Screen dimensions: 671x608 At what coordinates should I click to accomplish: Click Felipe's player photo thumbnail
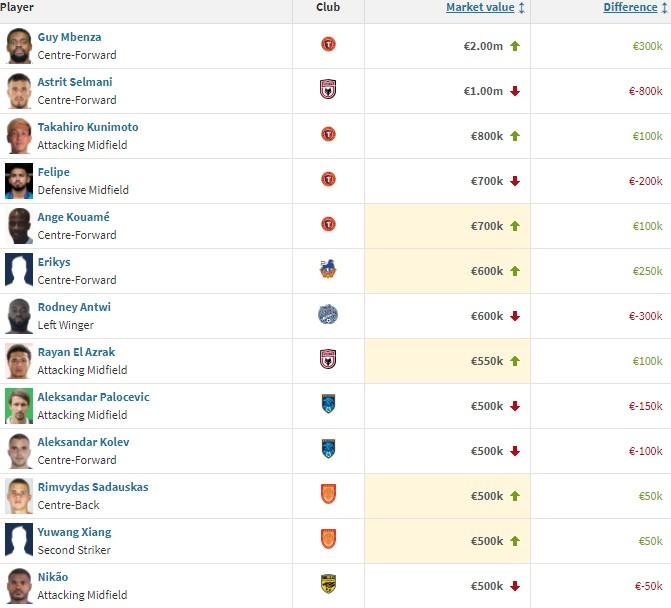(x=19, y=180)
